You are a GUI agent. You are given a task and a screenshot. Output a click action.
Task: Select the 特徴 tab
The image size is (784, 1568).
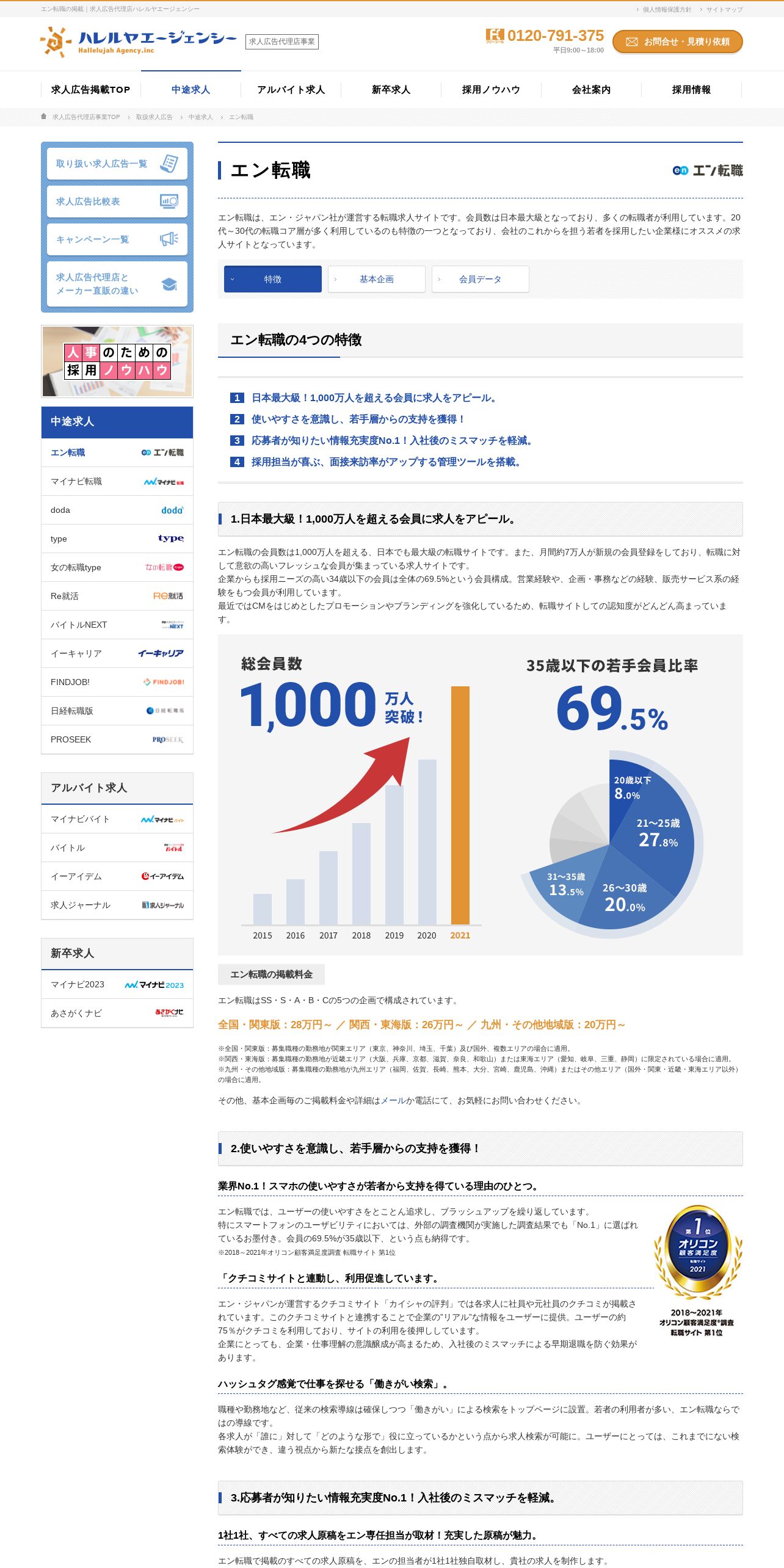coord(273,279)
